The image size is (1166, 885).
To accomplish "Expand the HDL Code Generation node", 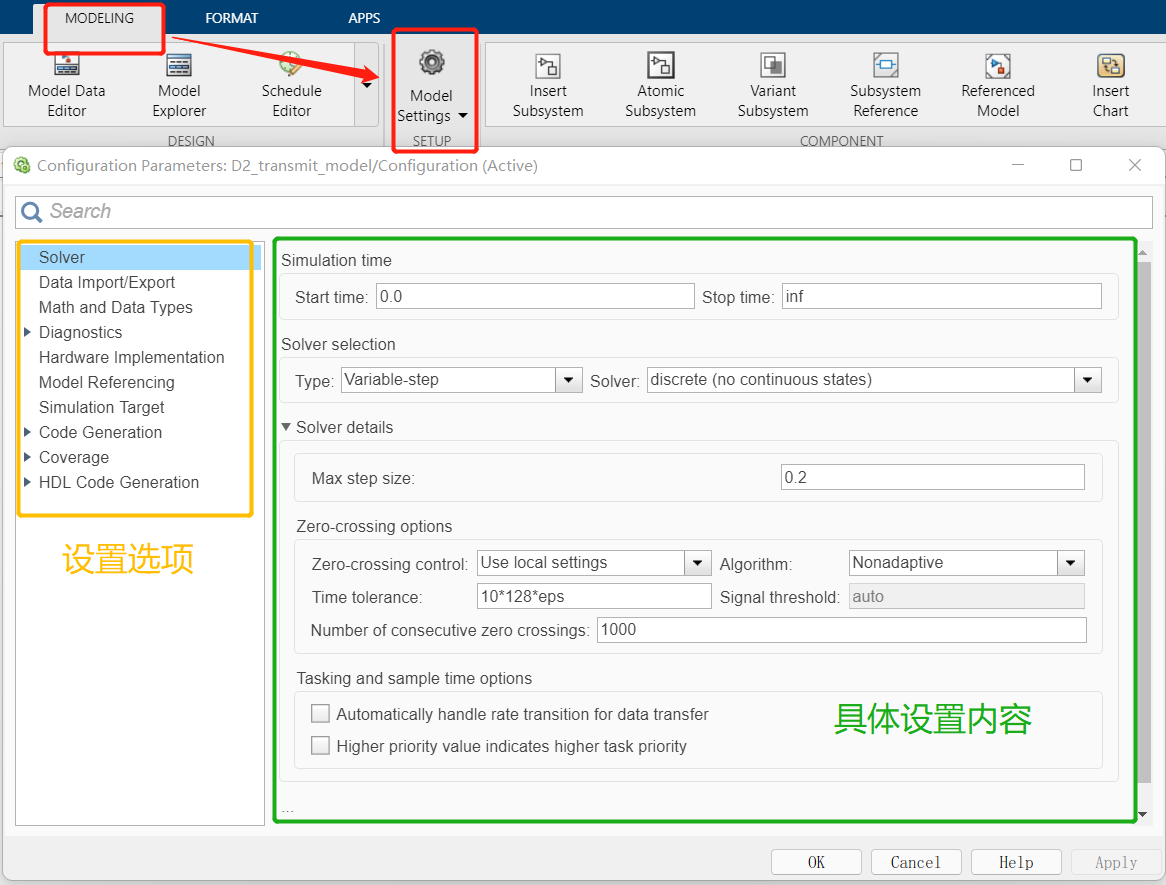I will [28, 482].
